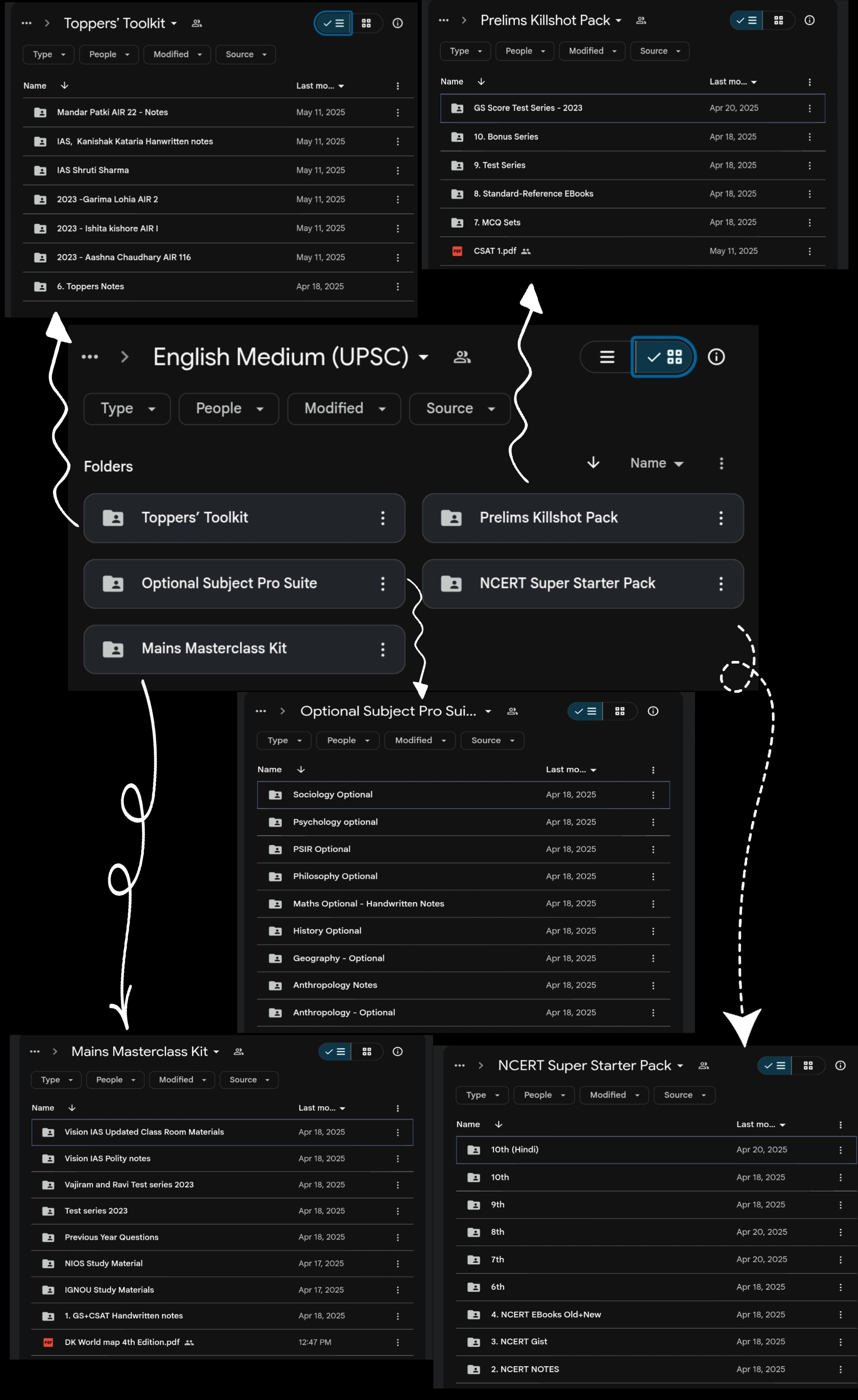Viewport: 858px width, 1400px height.
Task: Select the Sociology Optional folder row
Action: 333,794
